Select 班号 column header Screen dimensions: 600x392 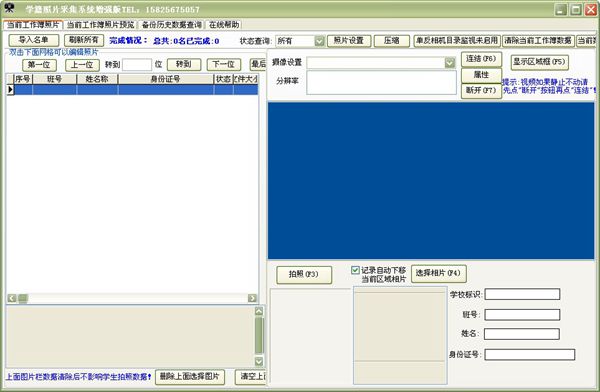[54, 79]
